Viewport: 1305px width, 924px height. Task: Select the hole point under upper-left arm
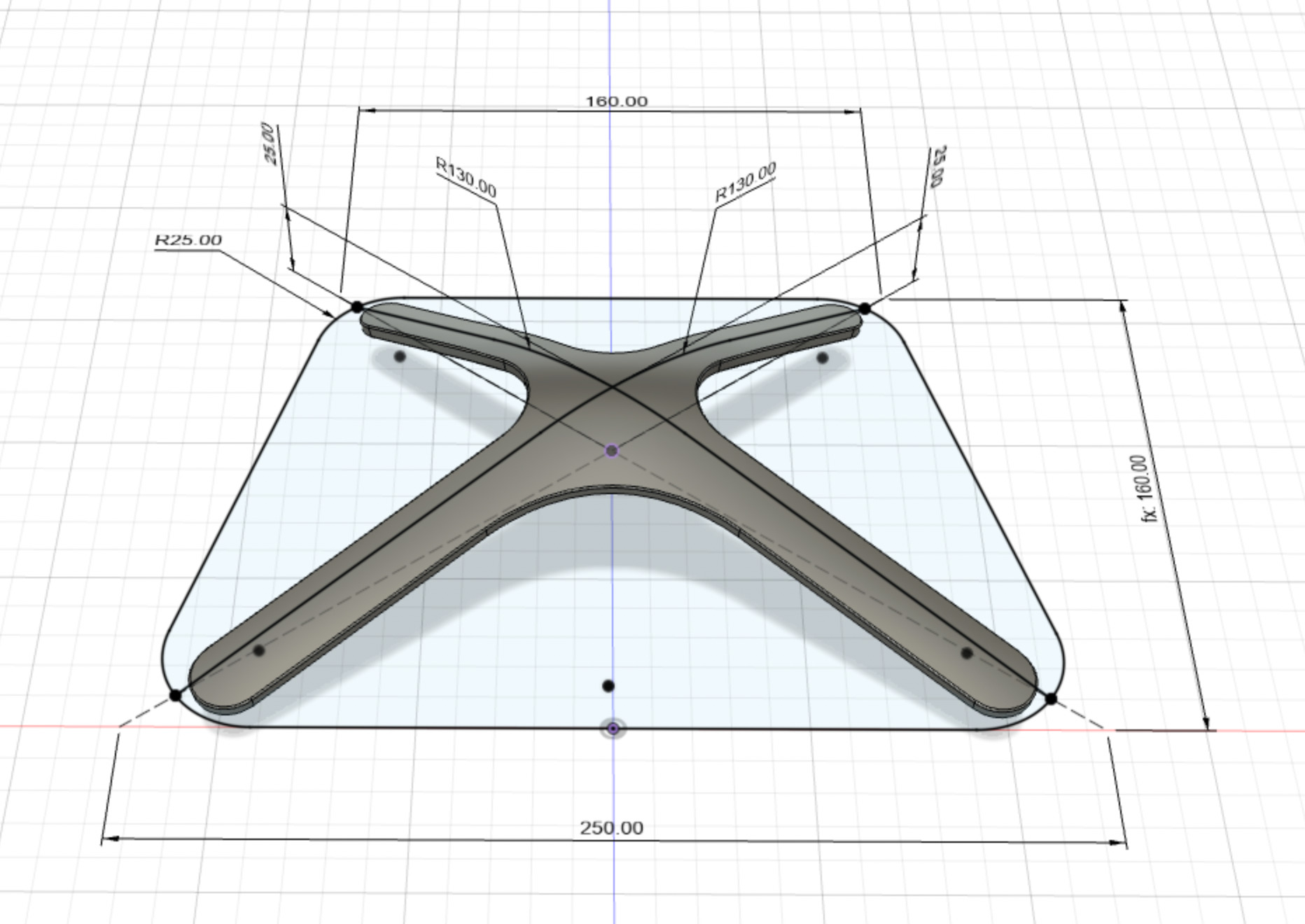(x=400, y=356)
